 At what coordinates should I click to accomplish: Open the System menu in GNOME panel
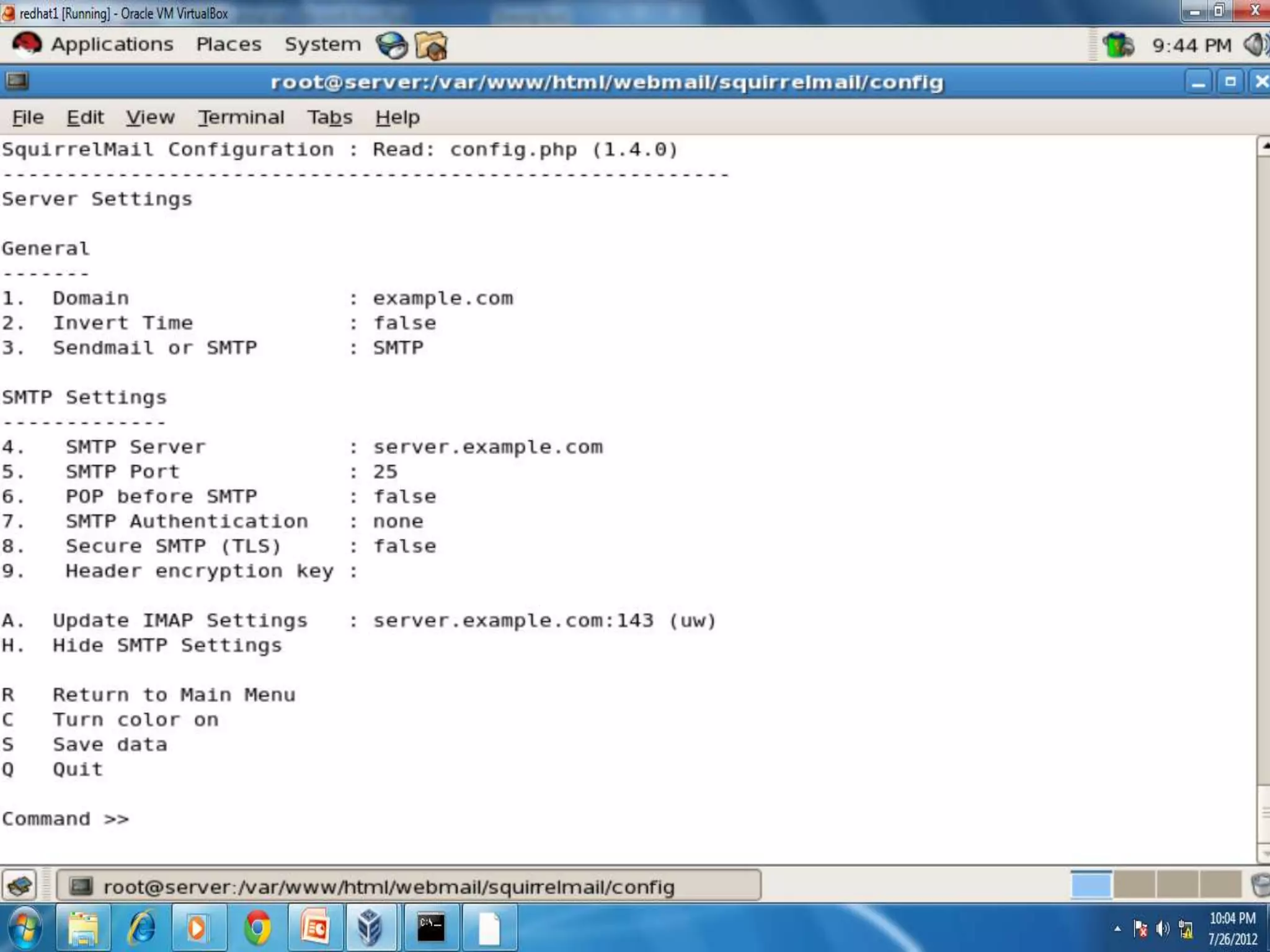(322, 45)
